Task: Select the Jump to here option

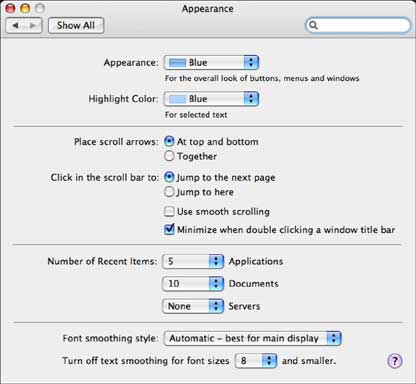Action: 169,192
